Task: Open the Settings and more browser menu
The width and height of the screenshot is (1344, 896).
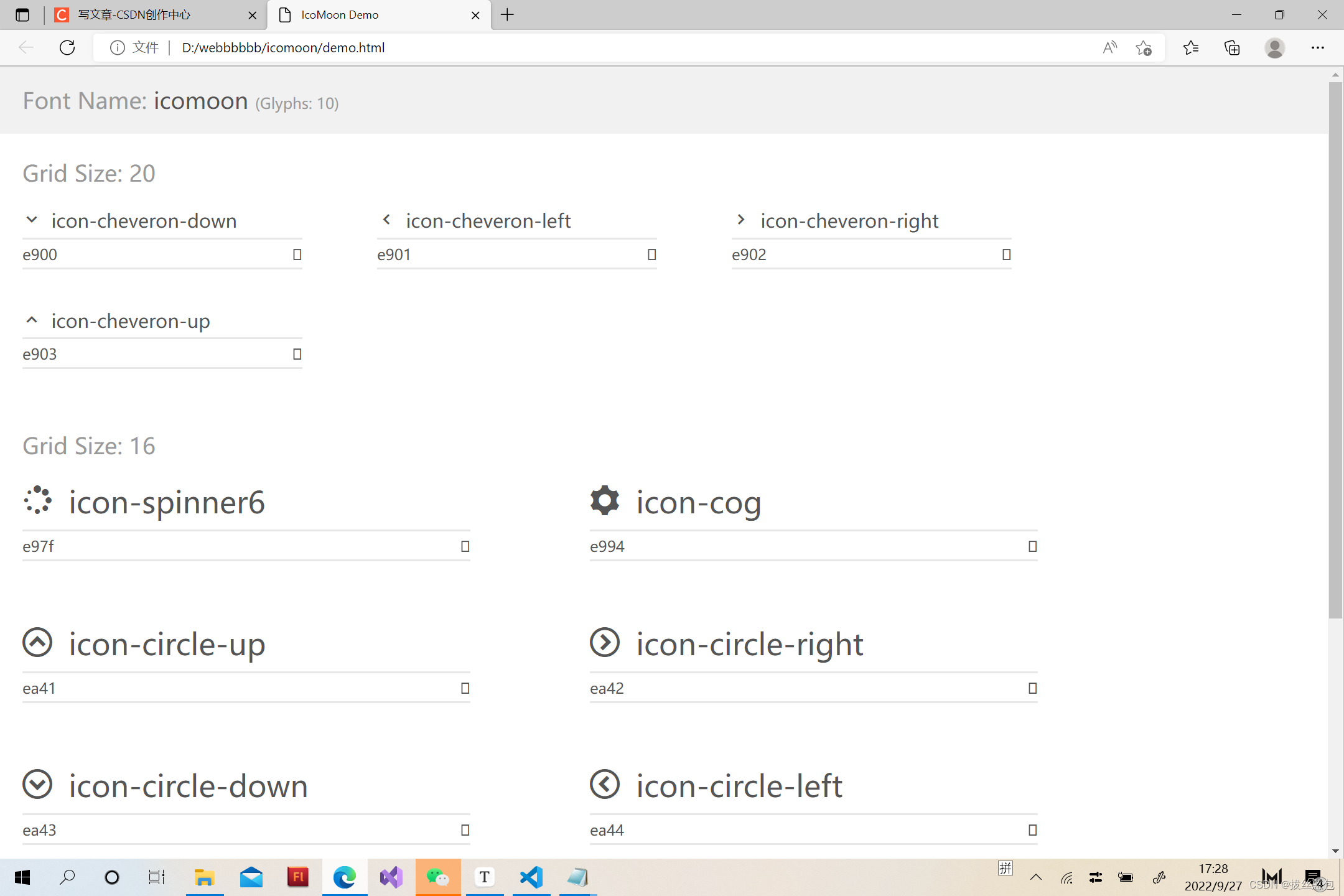Action: pos(1319,47)
